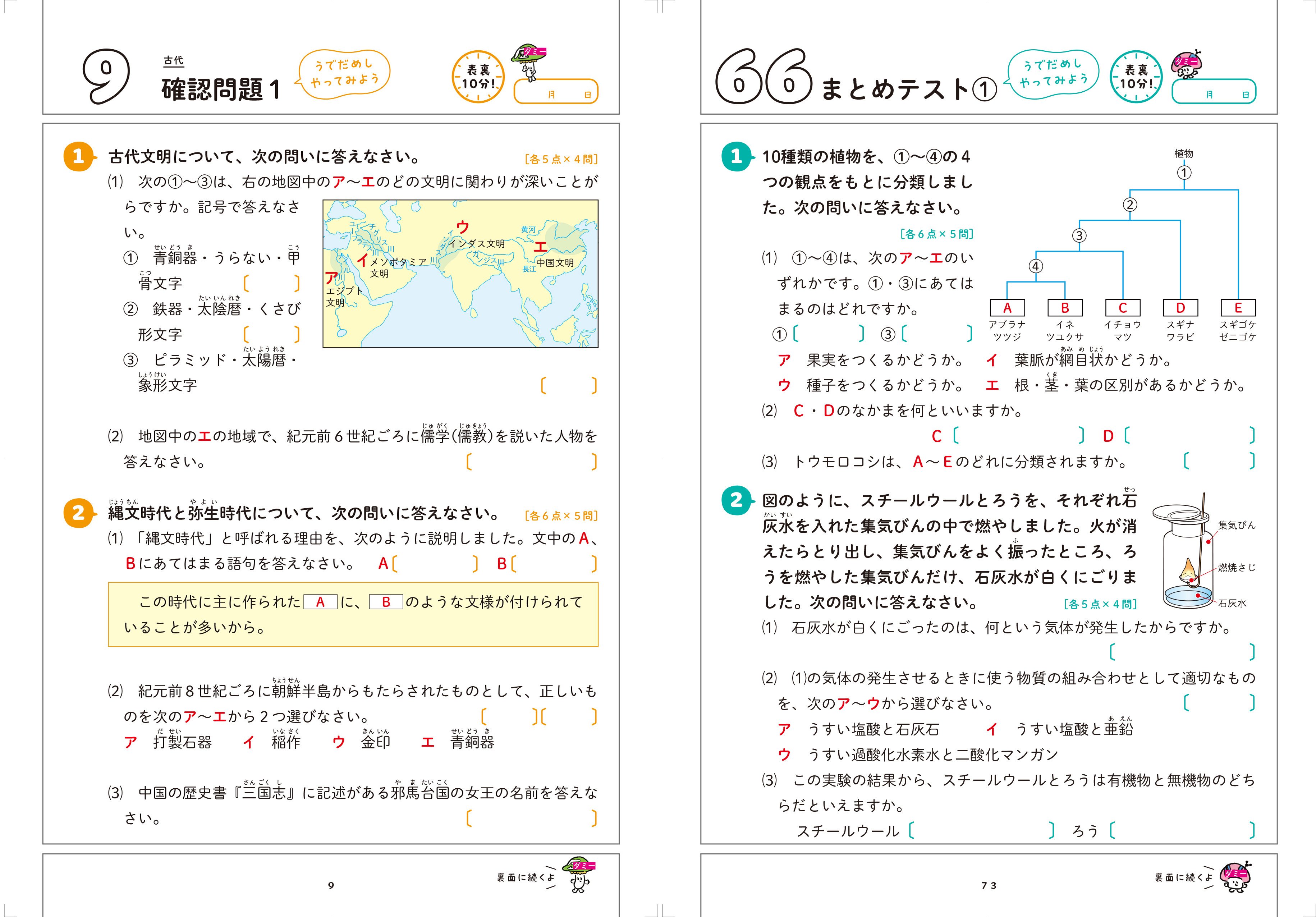Click the orange 月日 date box
1316x917 pixels.
coord(555,92)
